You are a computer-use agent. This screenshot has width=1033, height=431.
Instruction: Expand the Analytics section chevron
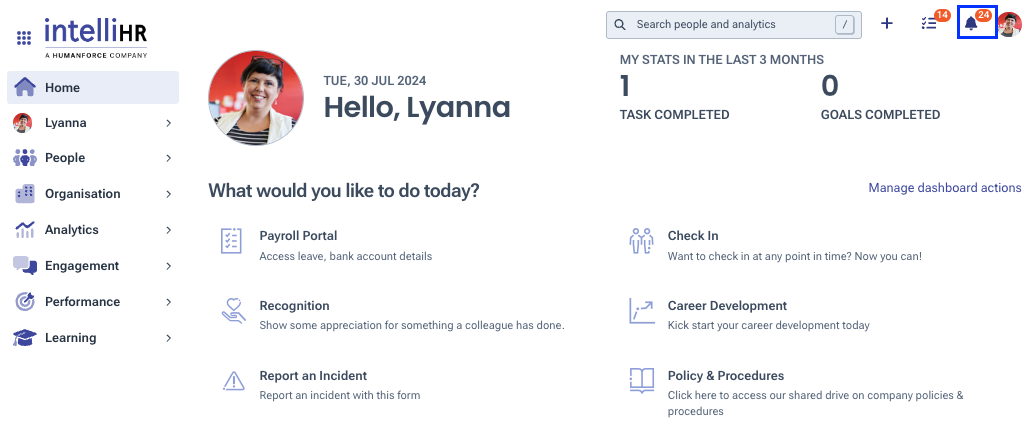pyautogui.click(x=169, y=230)
